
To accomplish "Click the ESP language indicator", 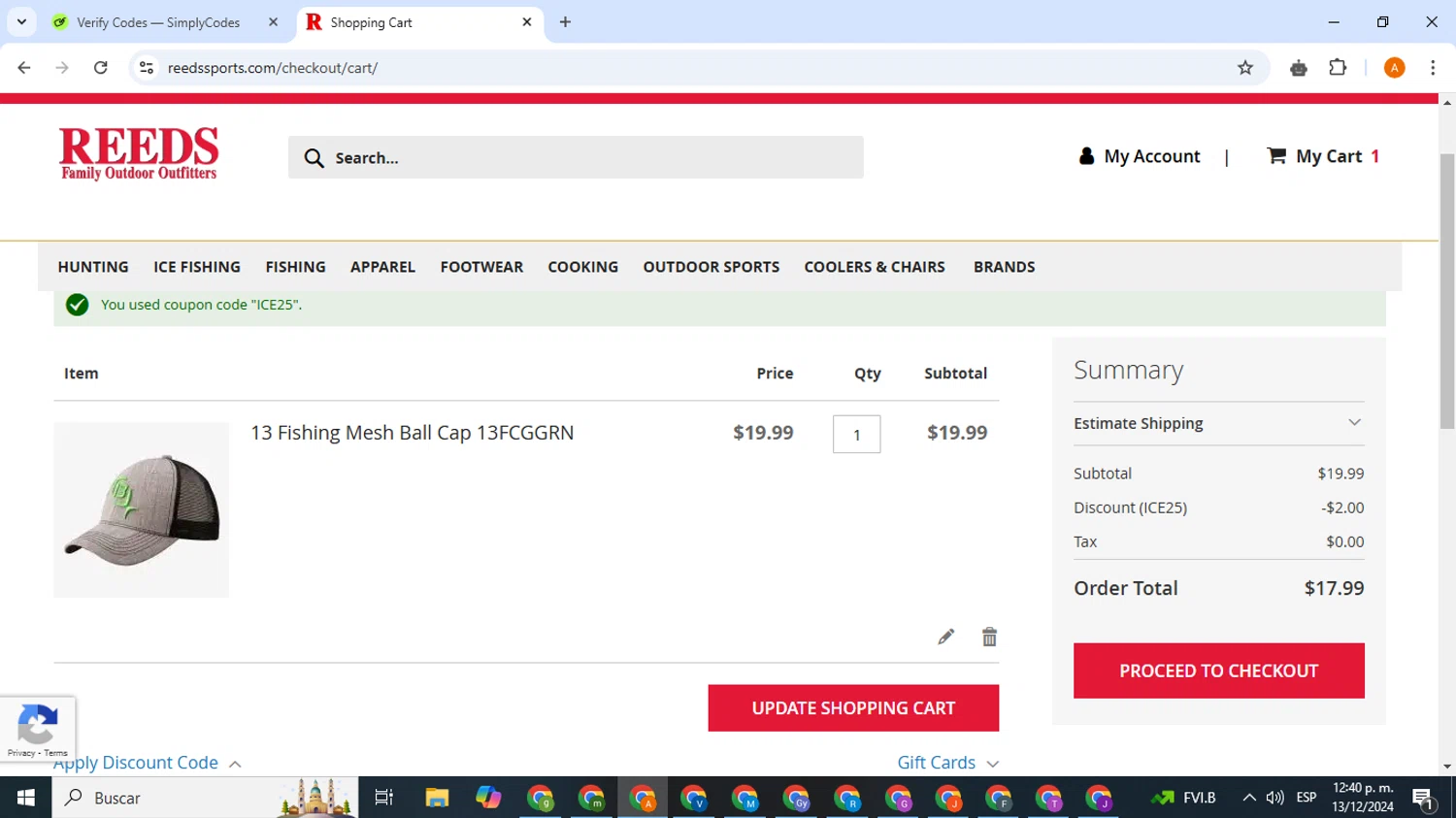I will pyautogui.click(x=1307, y=798).
